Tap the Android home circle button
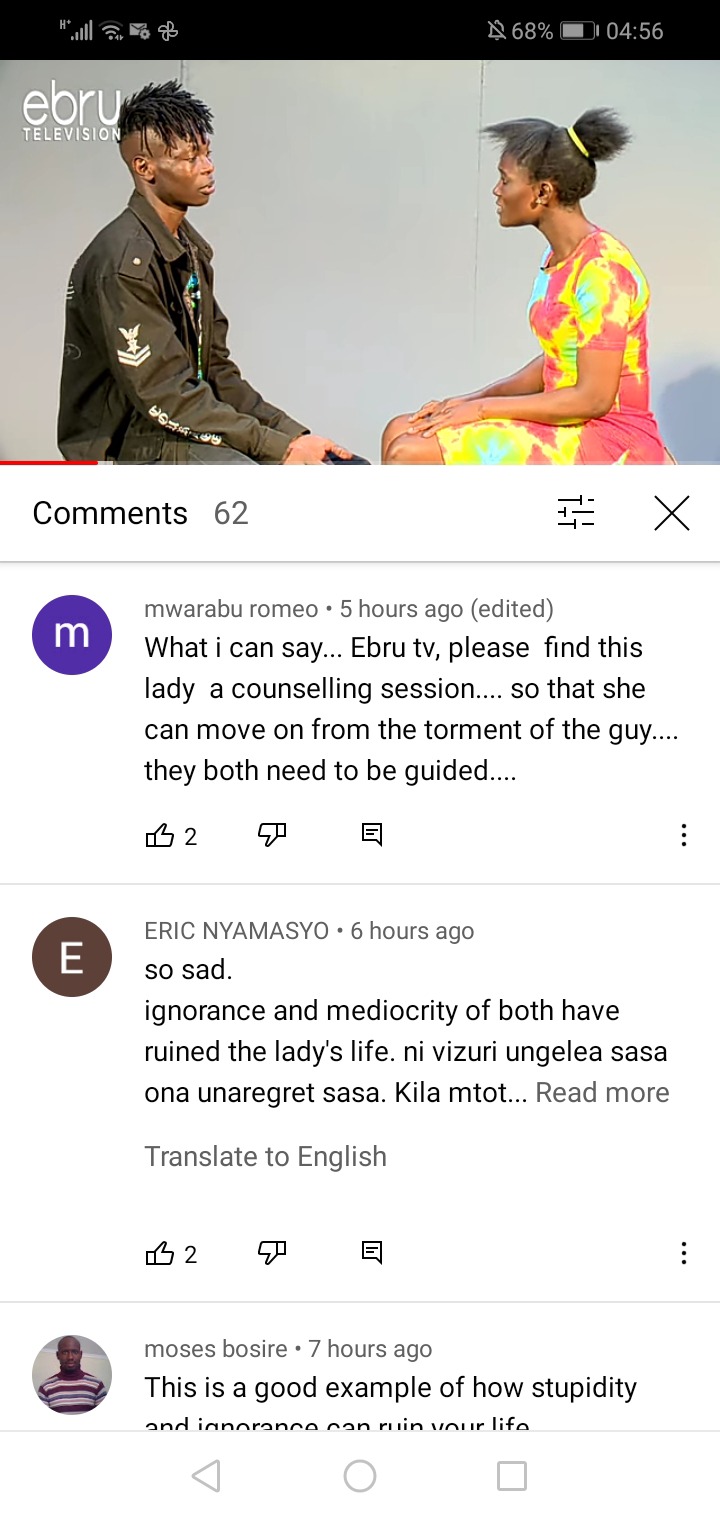This screenshot has height=1520, width=720. pyautogui.click(x=360, y=1476)
